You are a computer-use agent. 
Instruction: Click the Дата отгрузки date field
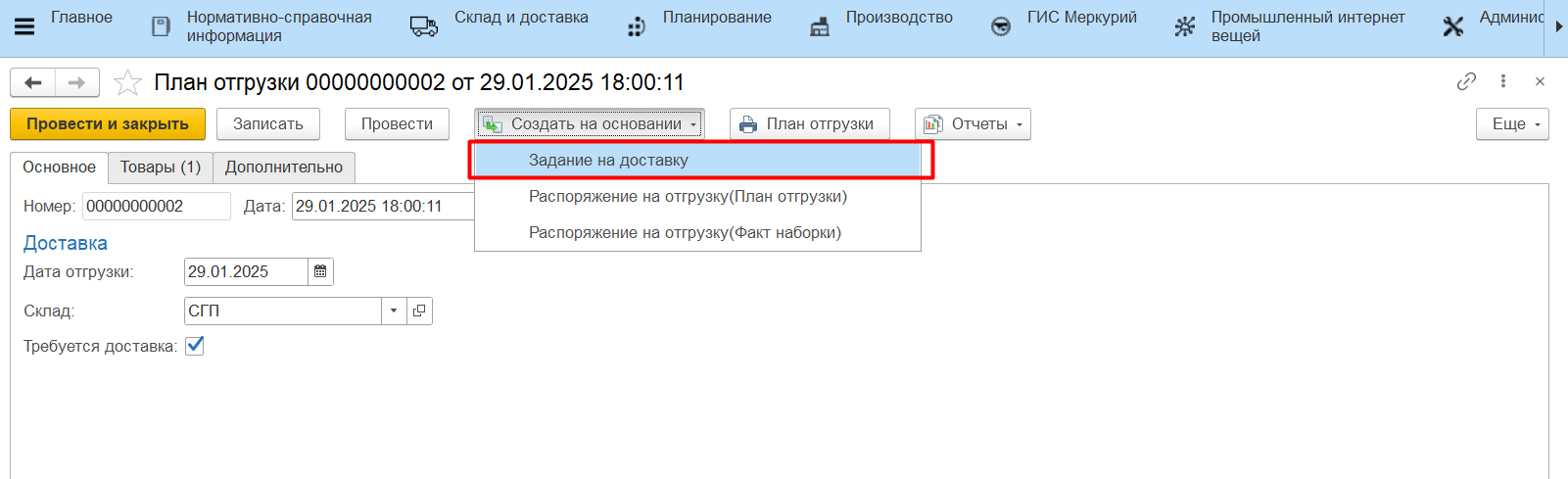246,271
